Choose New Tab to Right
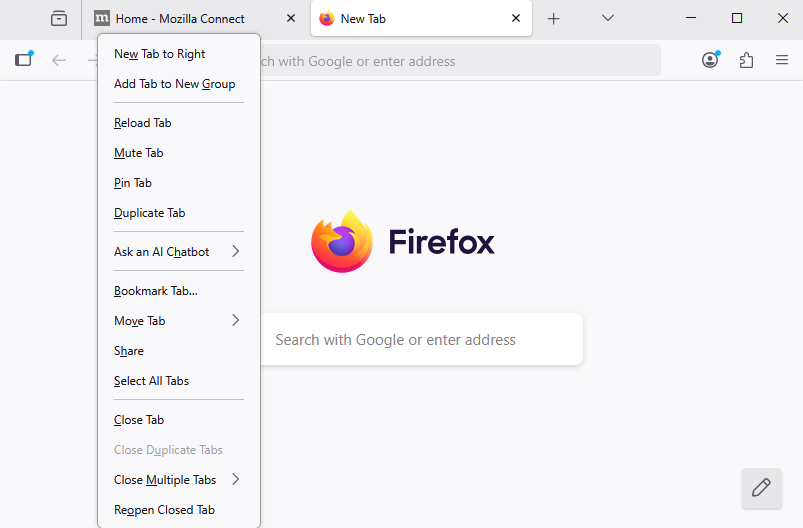 click(179, 54)
